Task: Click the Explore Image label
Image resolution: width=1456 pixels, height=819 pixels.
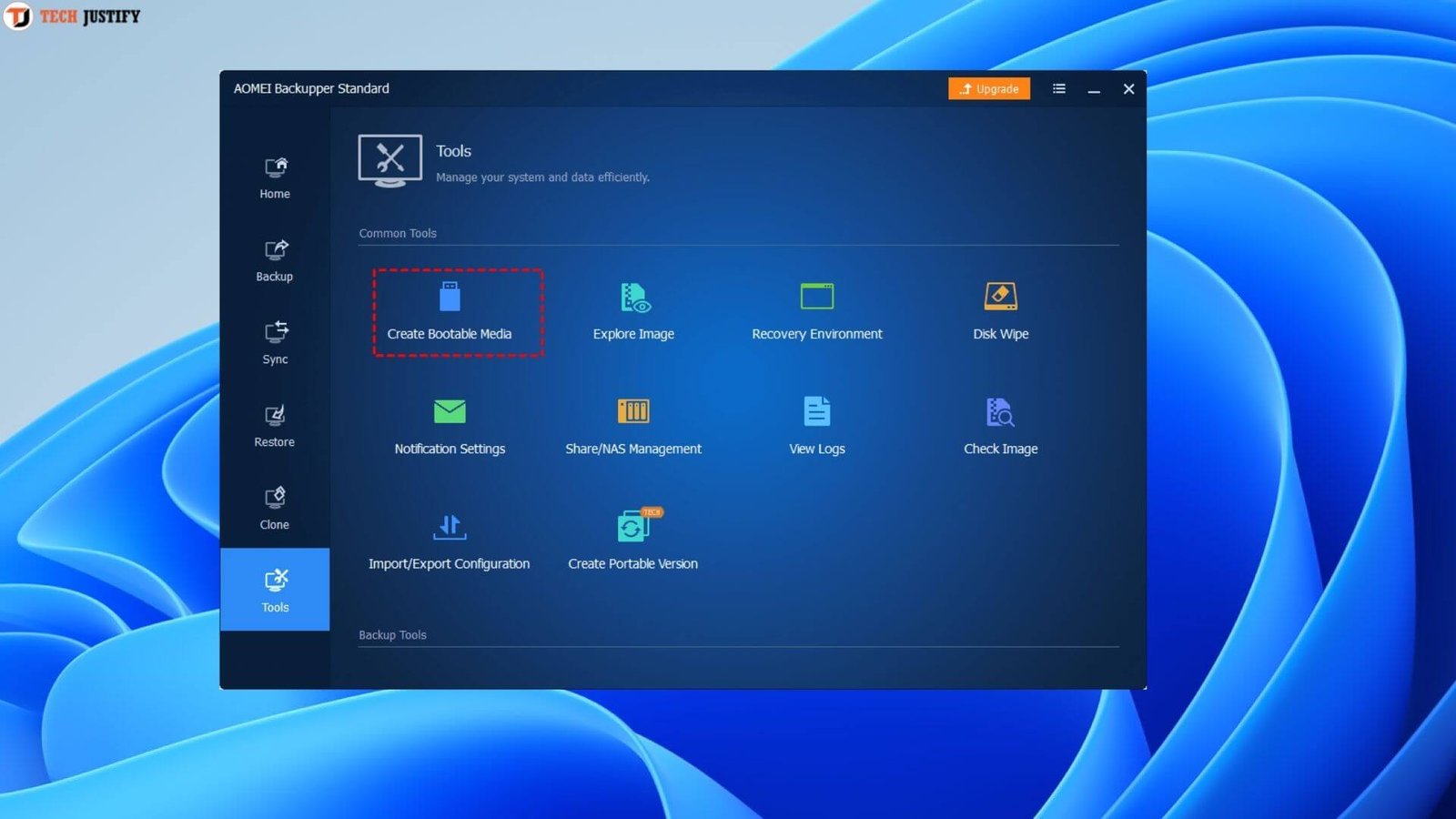Action: (x=633, y=334)
